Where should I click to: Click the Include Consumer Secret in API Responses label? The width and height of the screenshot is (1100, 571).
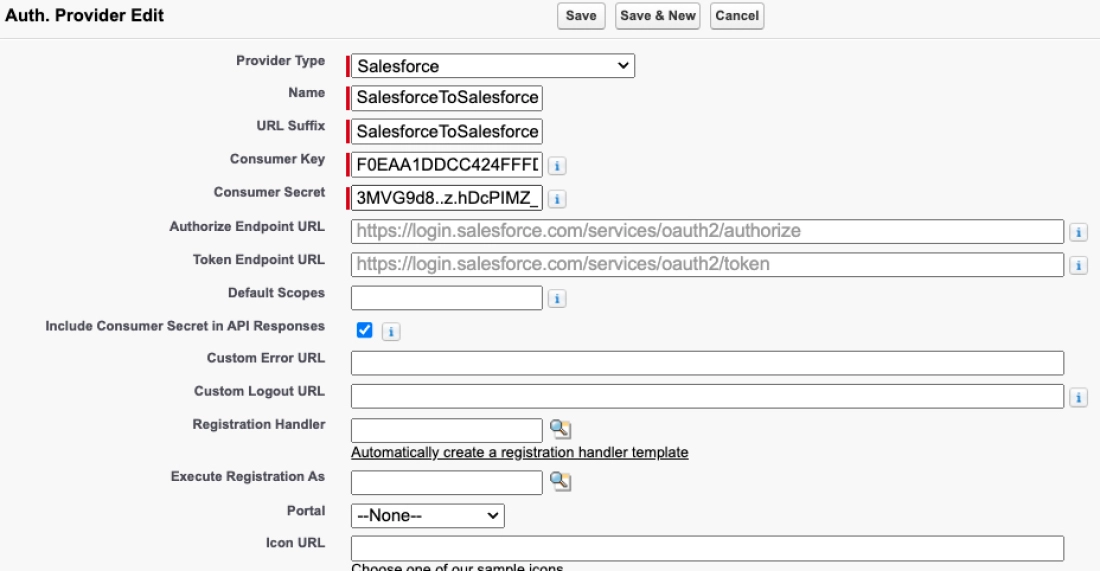pyautogui.click(x=185, y=326)
